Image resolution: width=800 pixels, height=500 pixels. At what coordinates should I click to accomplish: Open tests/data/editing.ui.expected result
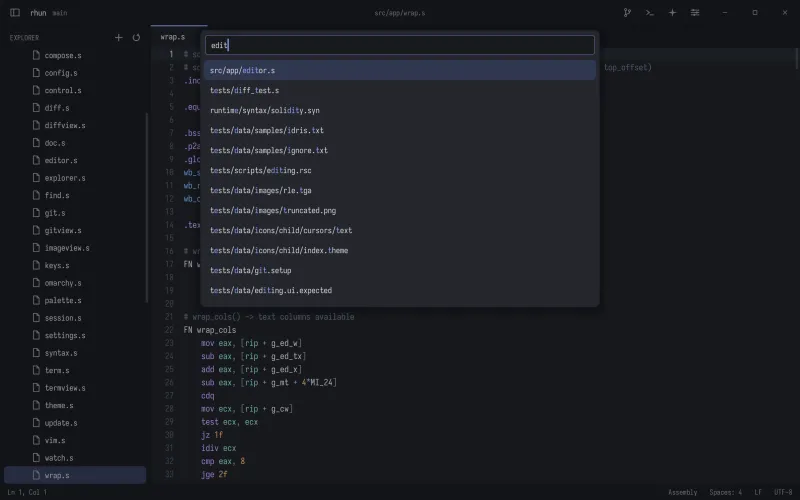tap(399, 290)
